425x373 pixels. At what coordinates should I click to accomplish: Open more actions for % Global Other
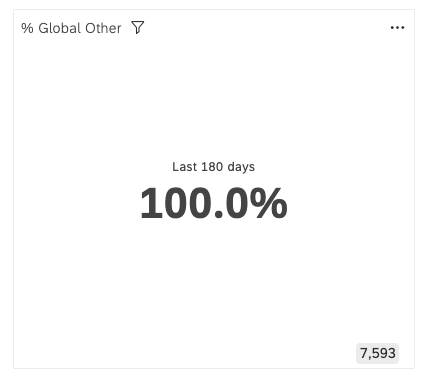pyautogui.click(x=397, y=28)
